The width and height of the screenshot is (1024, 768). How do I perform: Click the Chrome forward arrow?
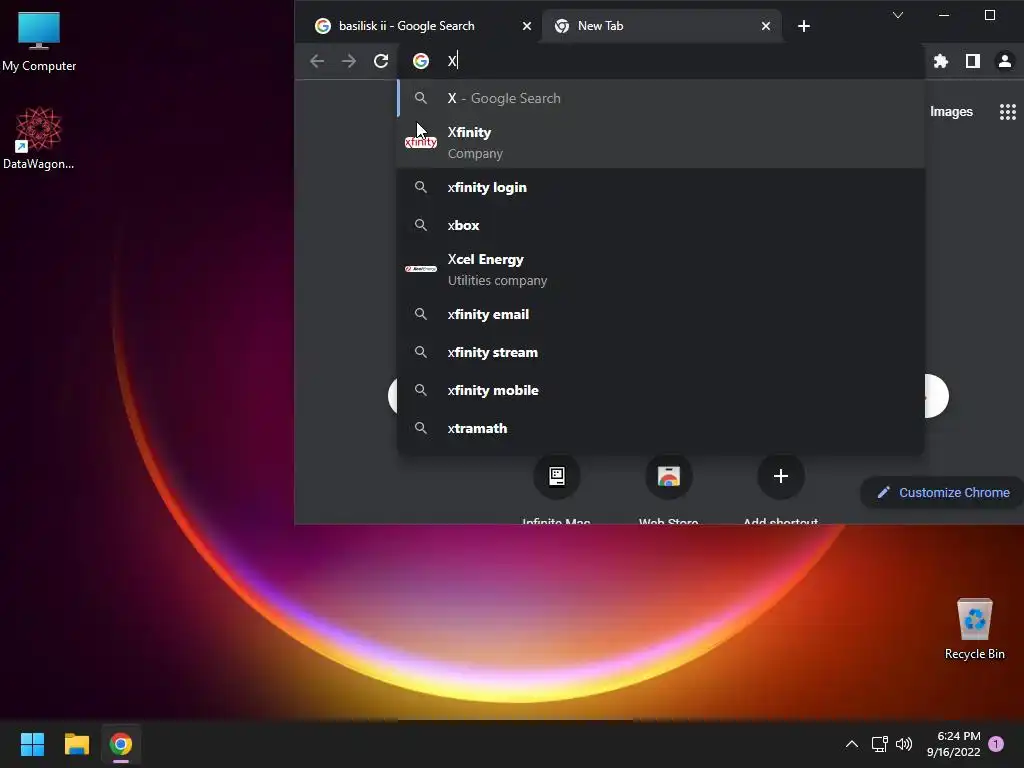[x=349, y=61]
